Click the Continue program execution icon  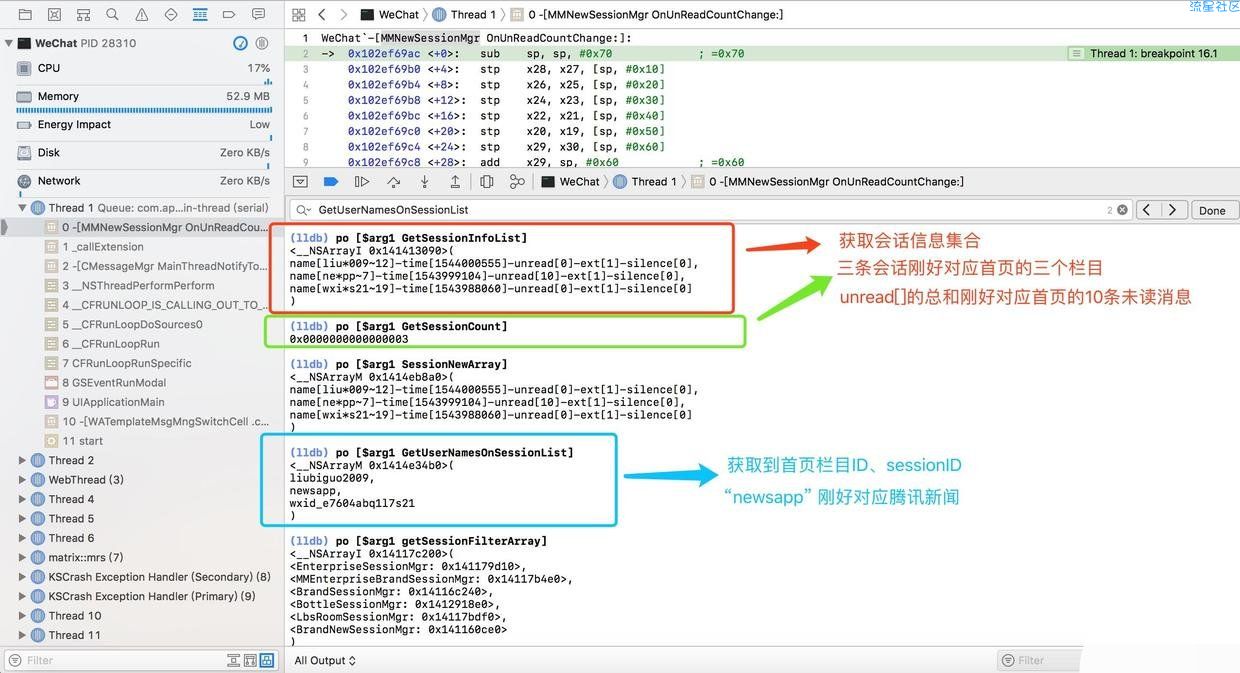(x=362, y=182)
